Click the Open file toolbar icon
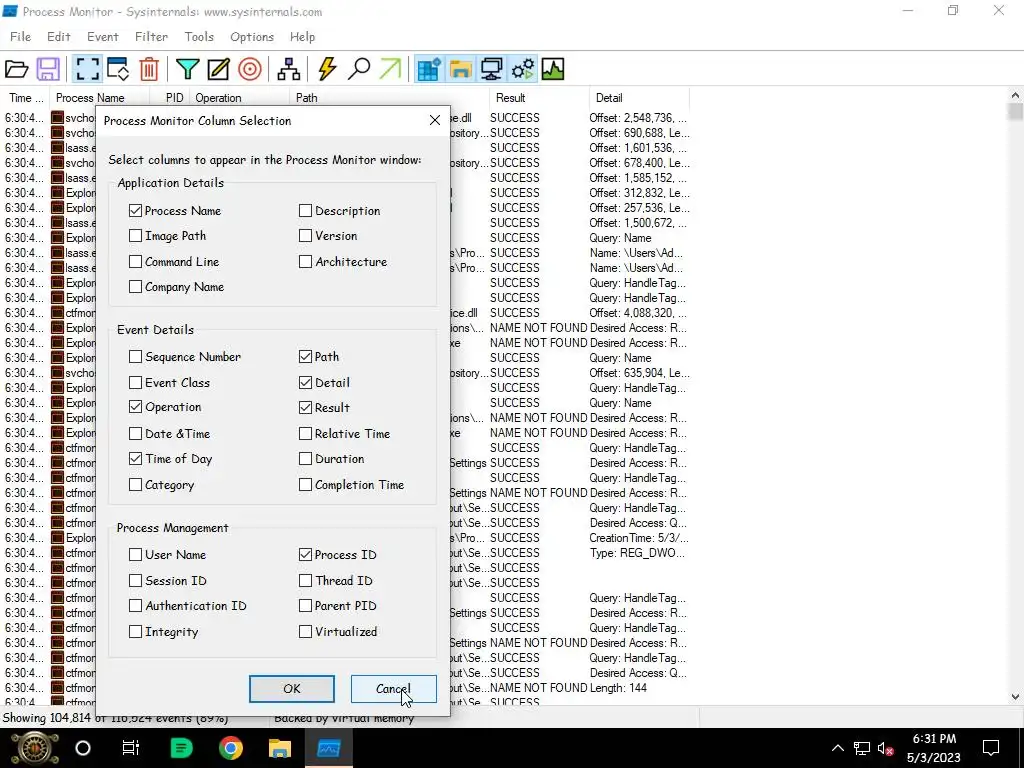 pyautogui.click(x=16, y=69)
